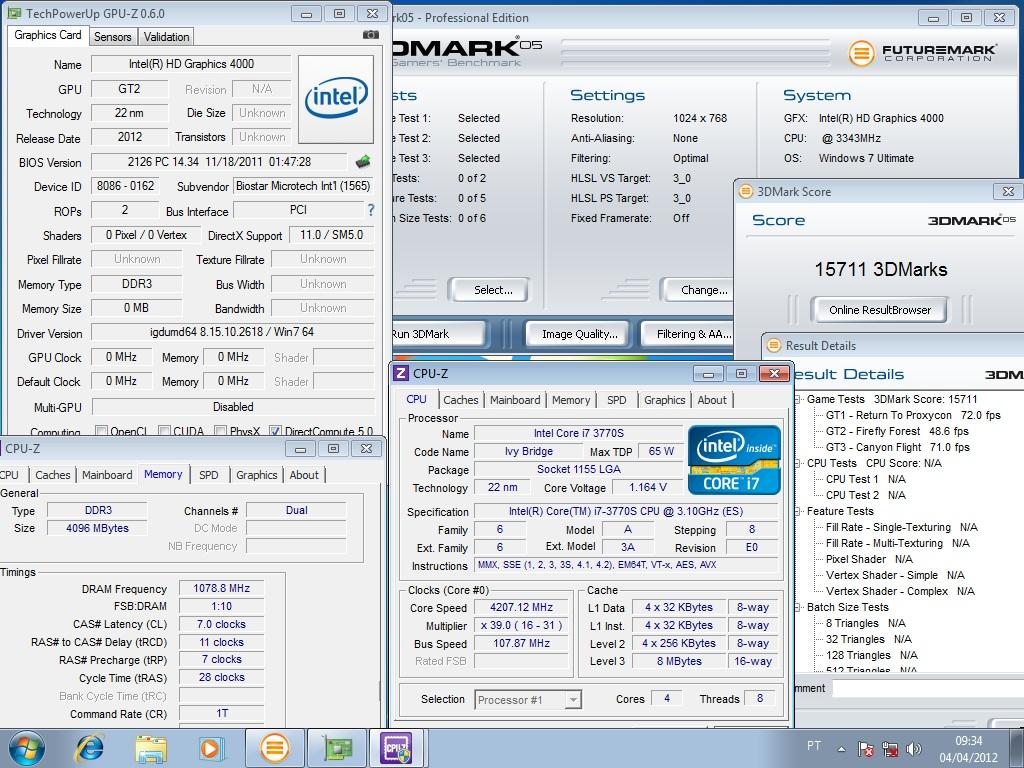Switch to Graphics tab in front CPU-Z
The height and width of the screenshot is (768, 1024).
pyautogui.click(x=664, y=400)
